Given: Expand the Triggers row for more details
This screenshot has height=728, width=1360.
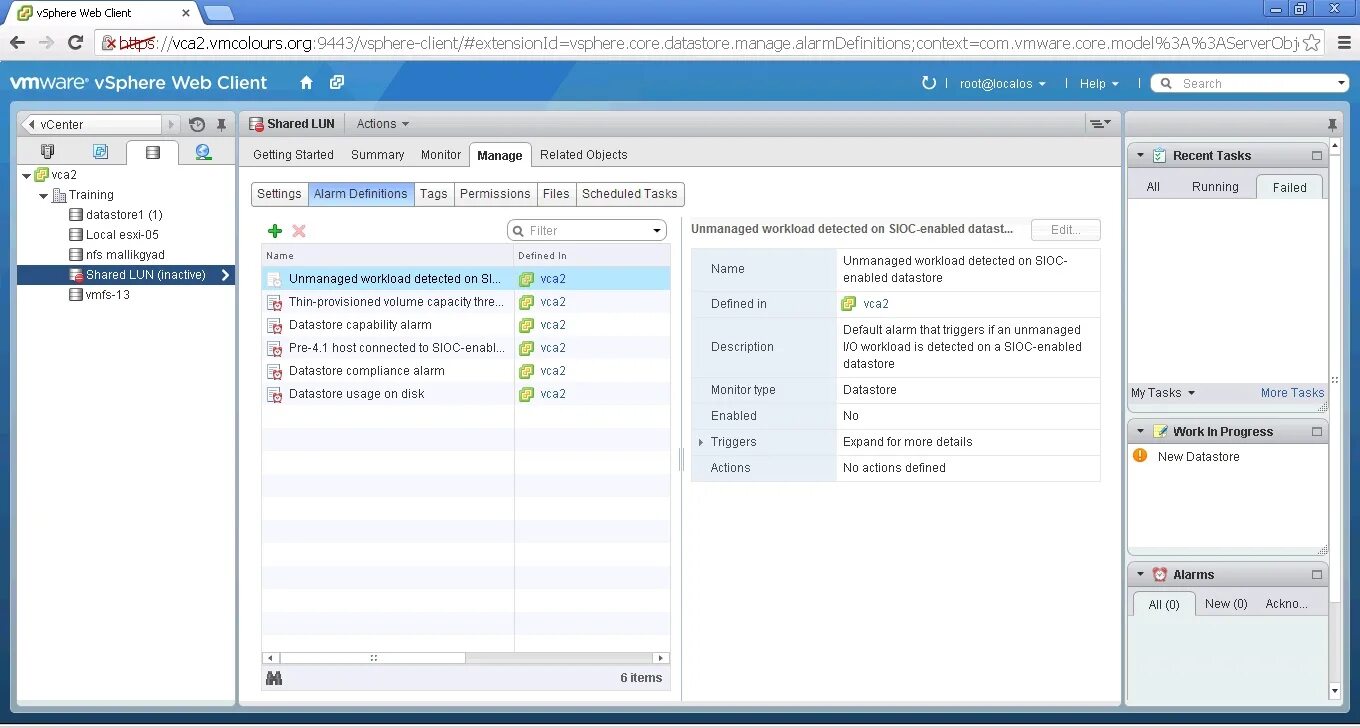Looking at the screenshot, I should pyautogui.click(x=700, y=441).
